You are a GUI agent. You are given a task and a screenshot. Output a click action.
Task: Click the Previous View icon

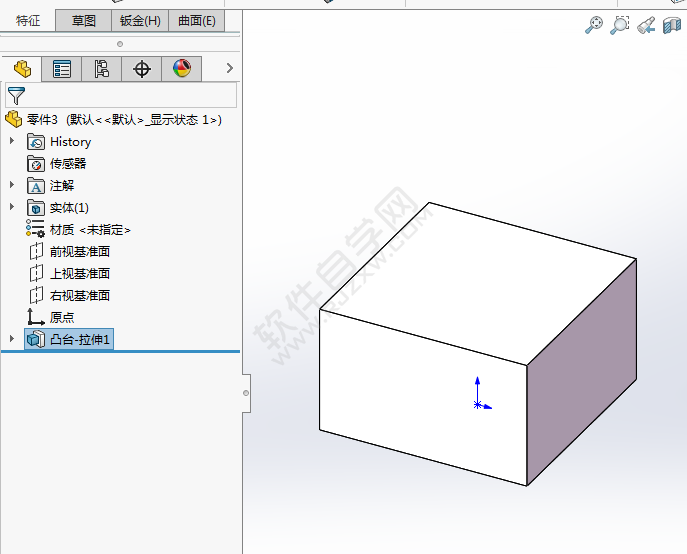point(646,25)
